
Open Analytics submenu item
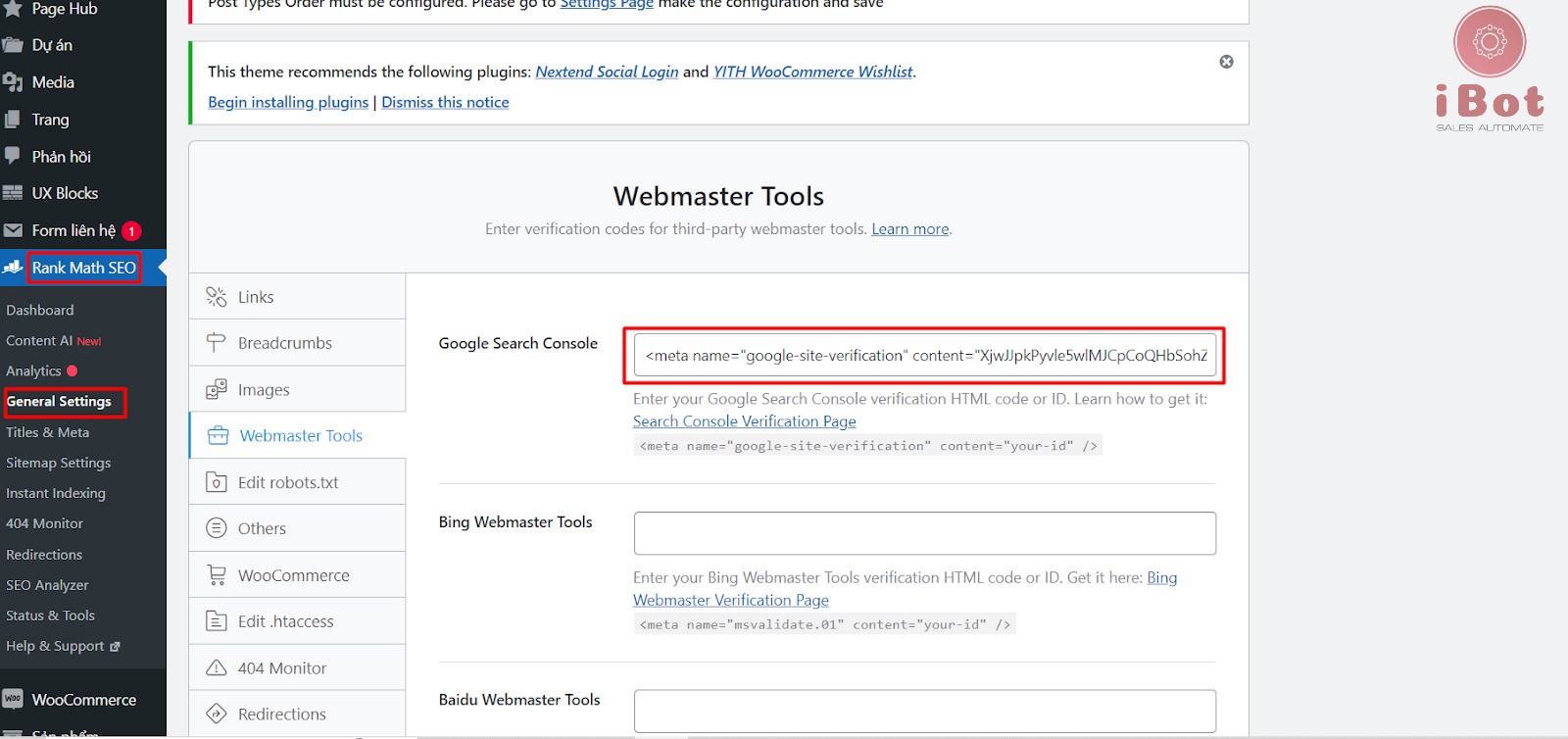click(x=33, y=371)
